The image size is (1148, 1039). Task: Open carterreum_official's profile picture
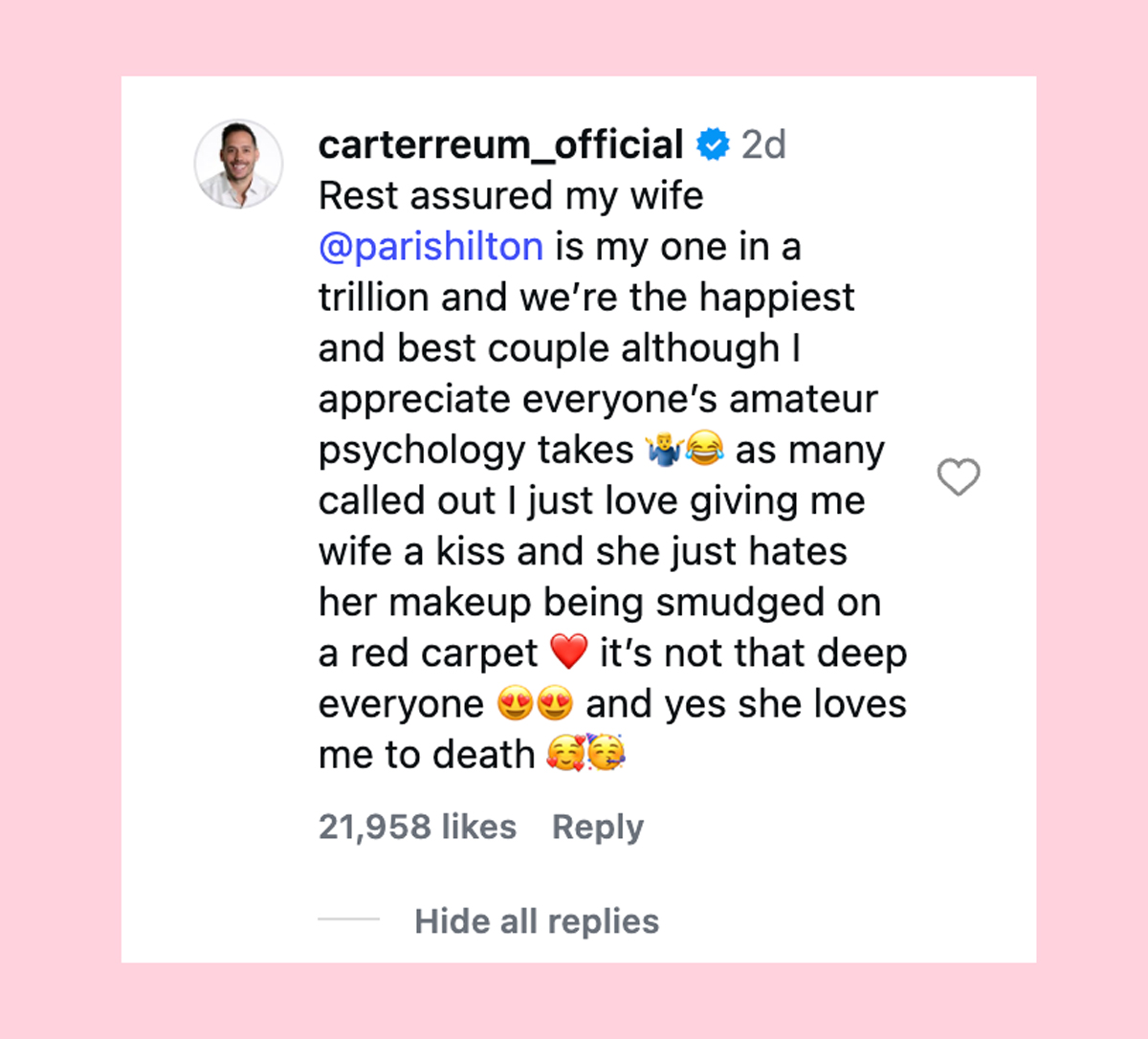[238, 163]
